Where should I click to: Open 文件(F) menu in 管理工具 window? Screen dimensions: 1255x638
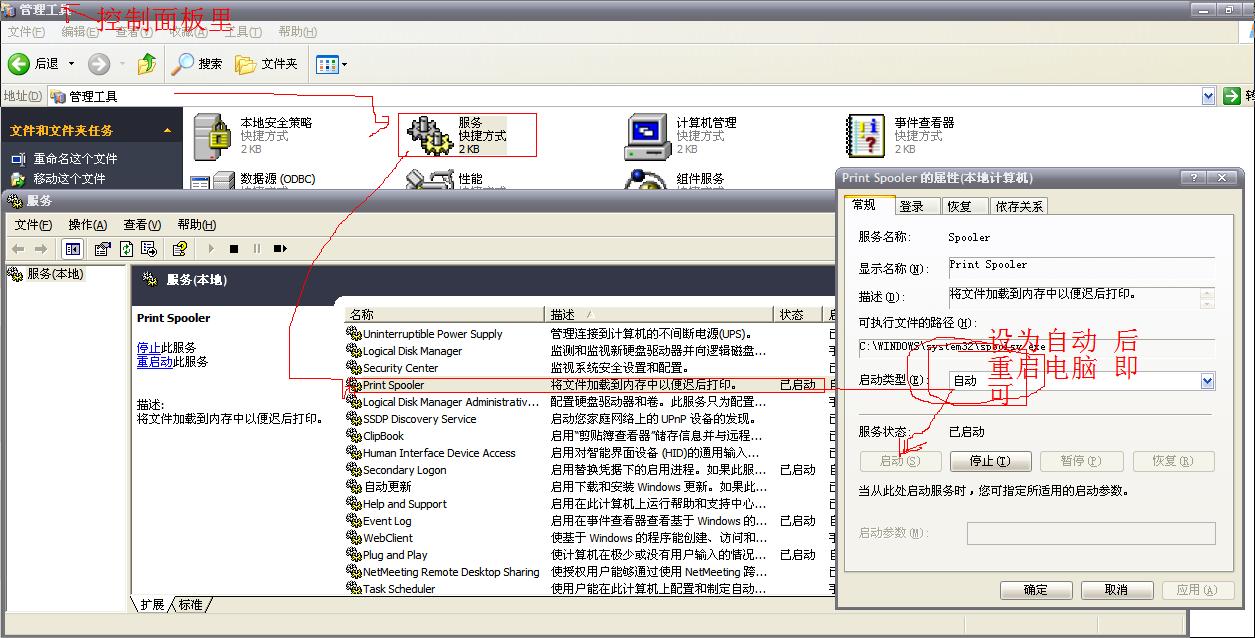coord(27,32)
